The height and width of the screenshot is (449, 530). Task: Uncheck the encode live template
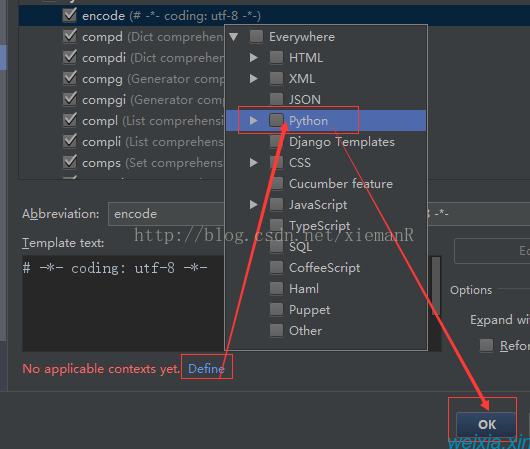(70, 15)
